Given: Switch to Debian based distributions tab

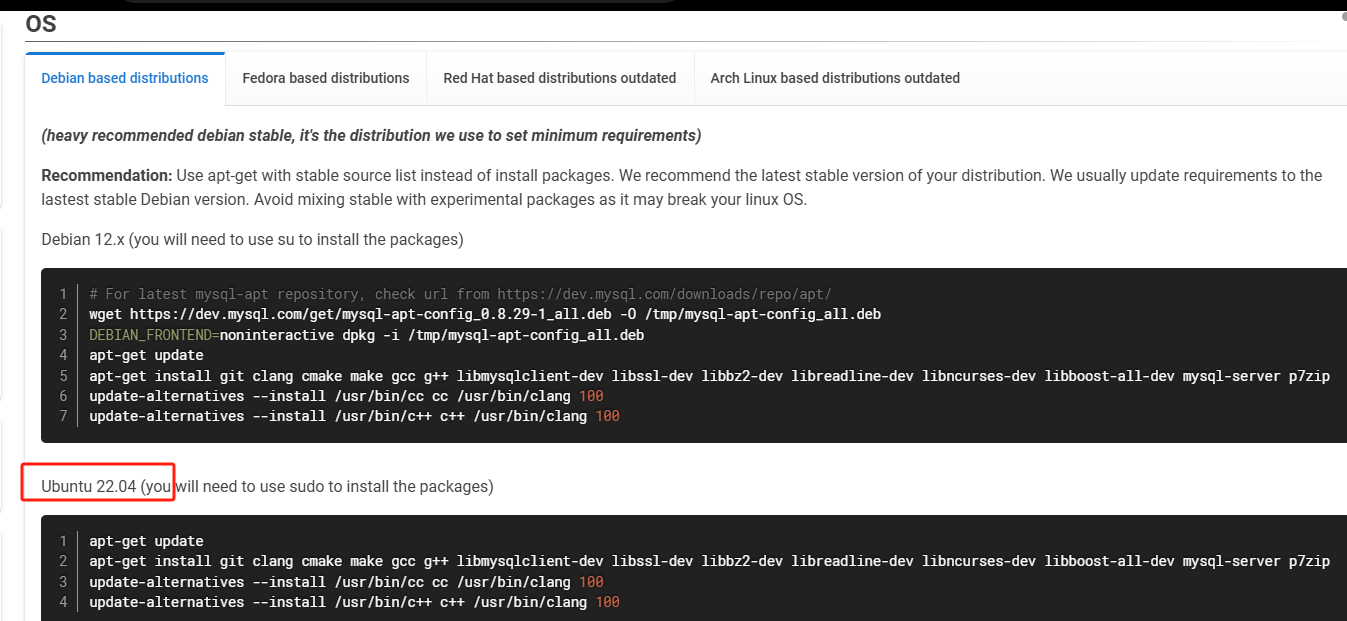Looking at the screenshot, I should pos(125,78).
